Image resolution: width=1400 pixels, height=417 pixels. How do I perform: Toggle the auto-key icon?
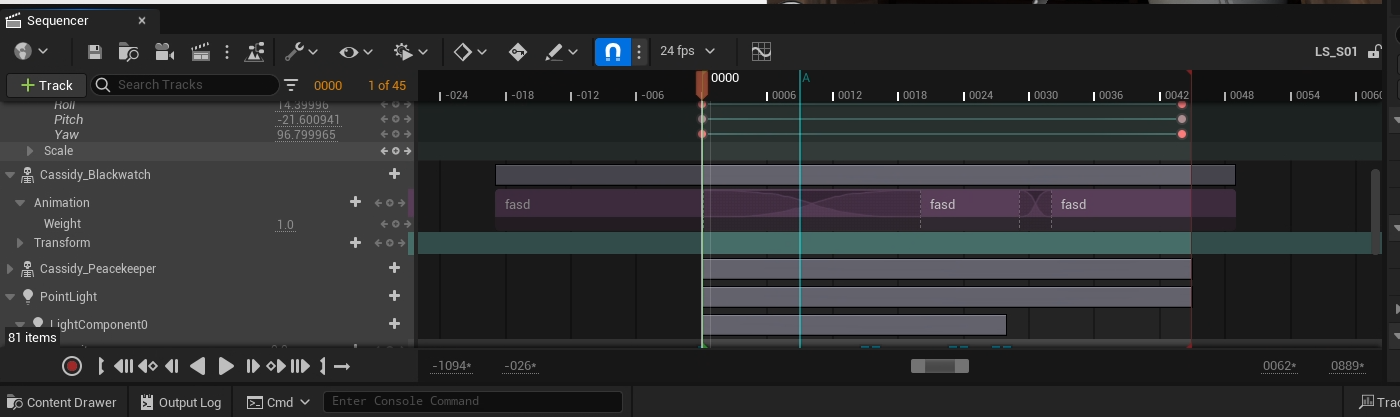[518, 51]
